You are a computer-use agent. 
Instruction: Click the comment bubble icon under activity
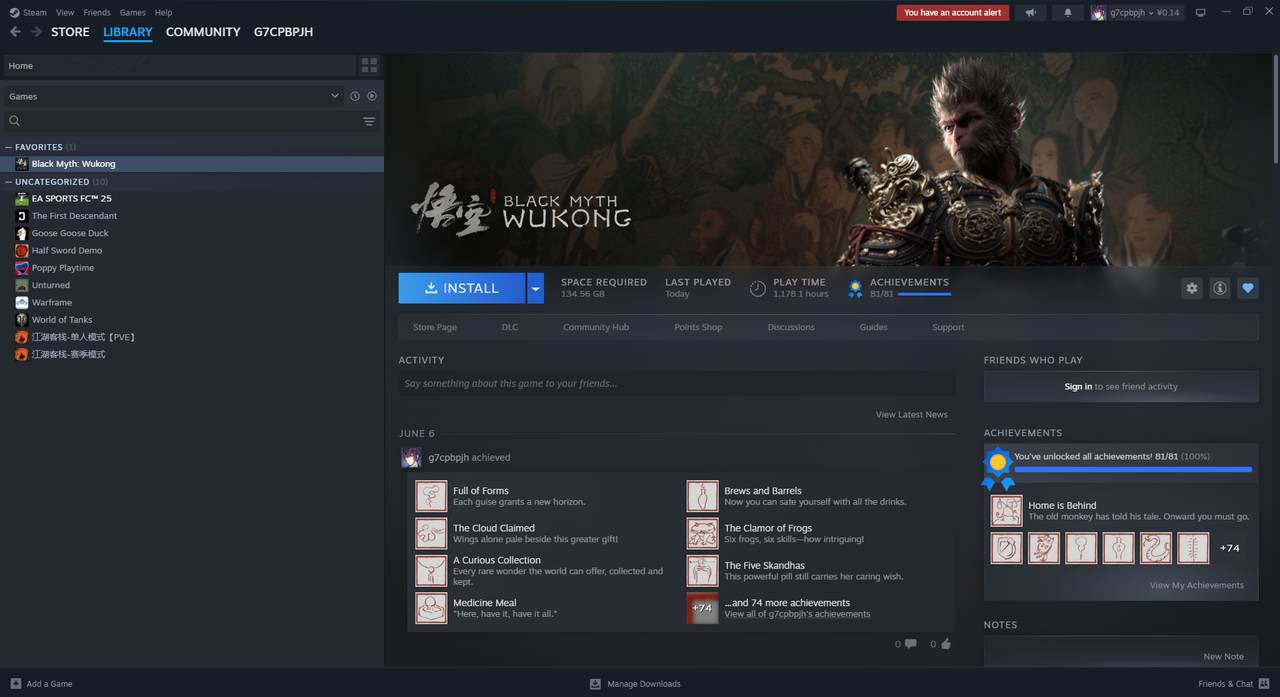(910, 644)
